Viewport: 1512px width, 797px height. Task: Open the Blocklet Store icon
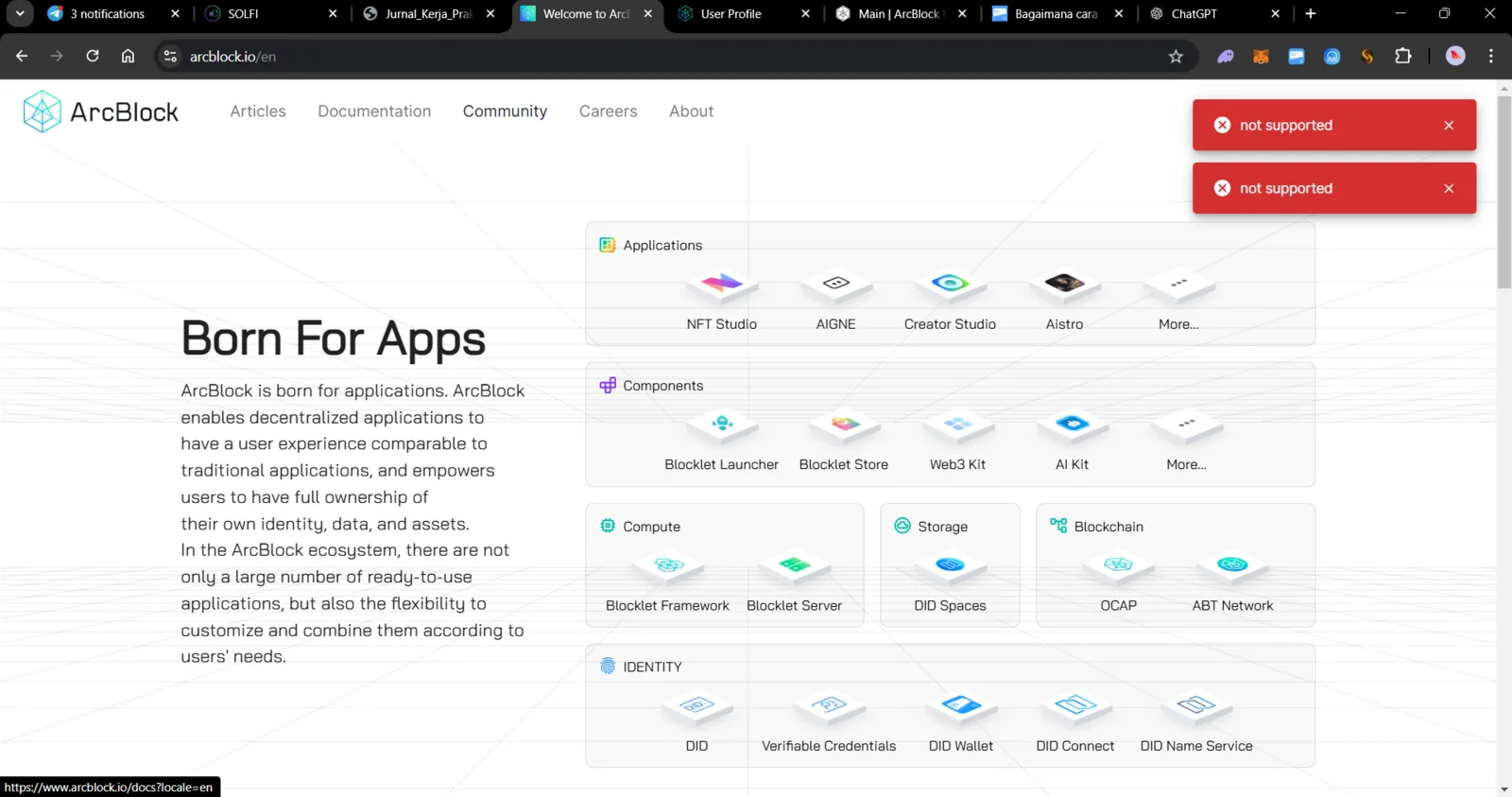[844, 425]
